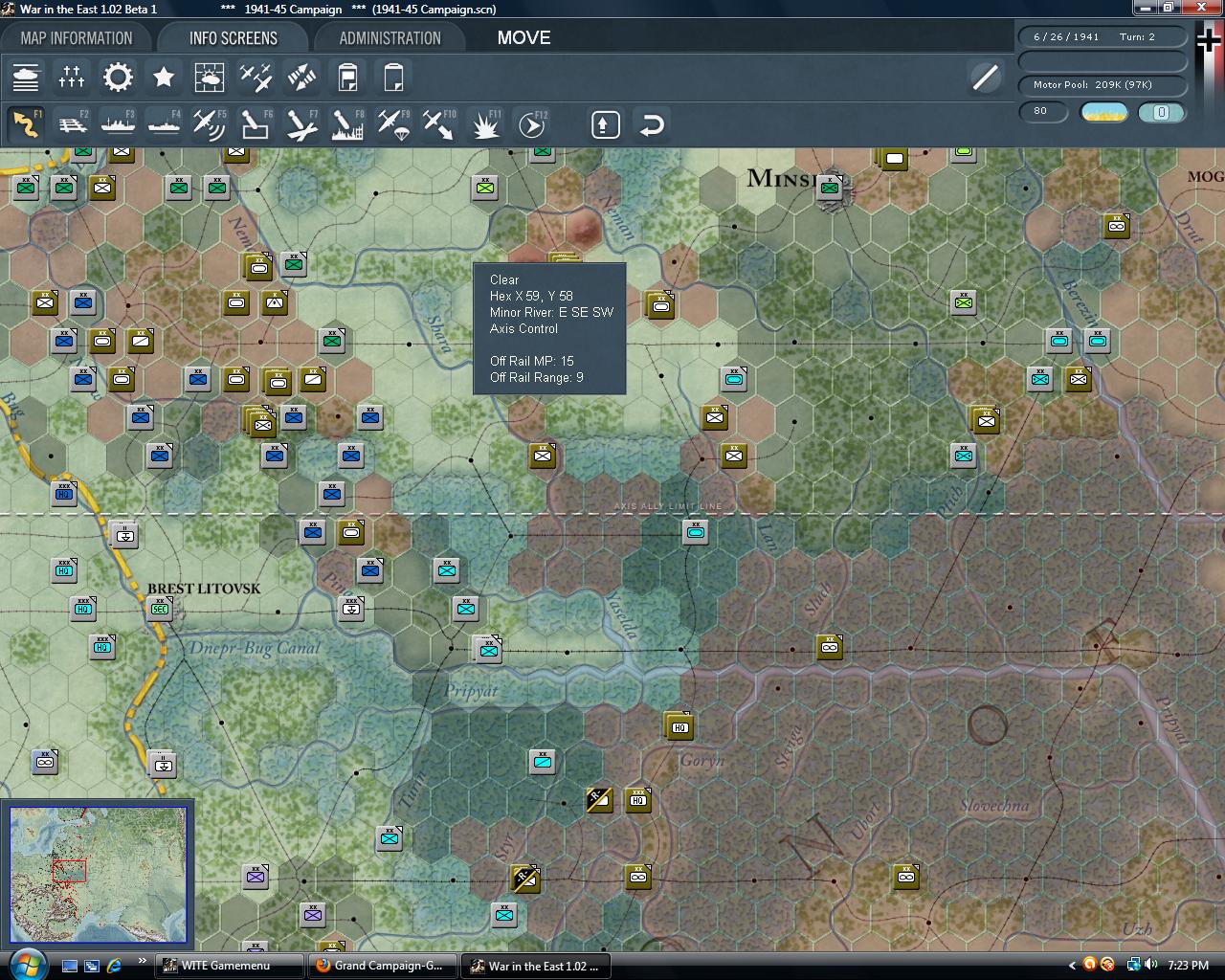The height and width of the screenshot is (980, 1225).
Task: Click the taskbar clock showing 7:23 PM
Action: pos(1188,966)
